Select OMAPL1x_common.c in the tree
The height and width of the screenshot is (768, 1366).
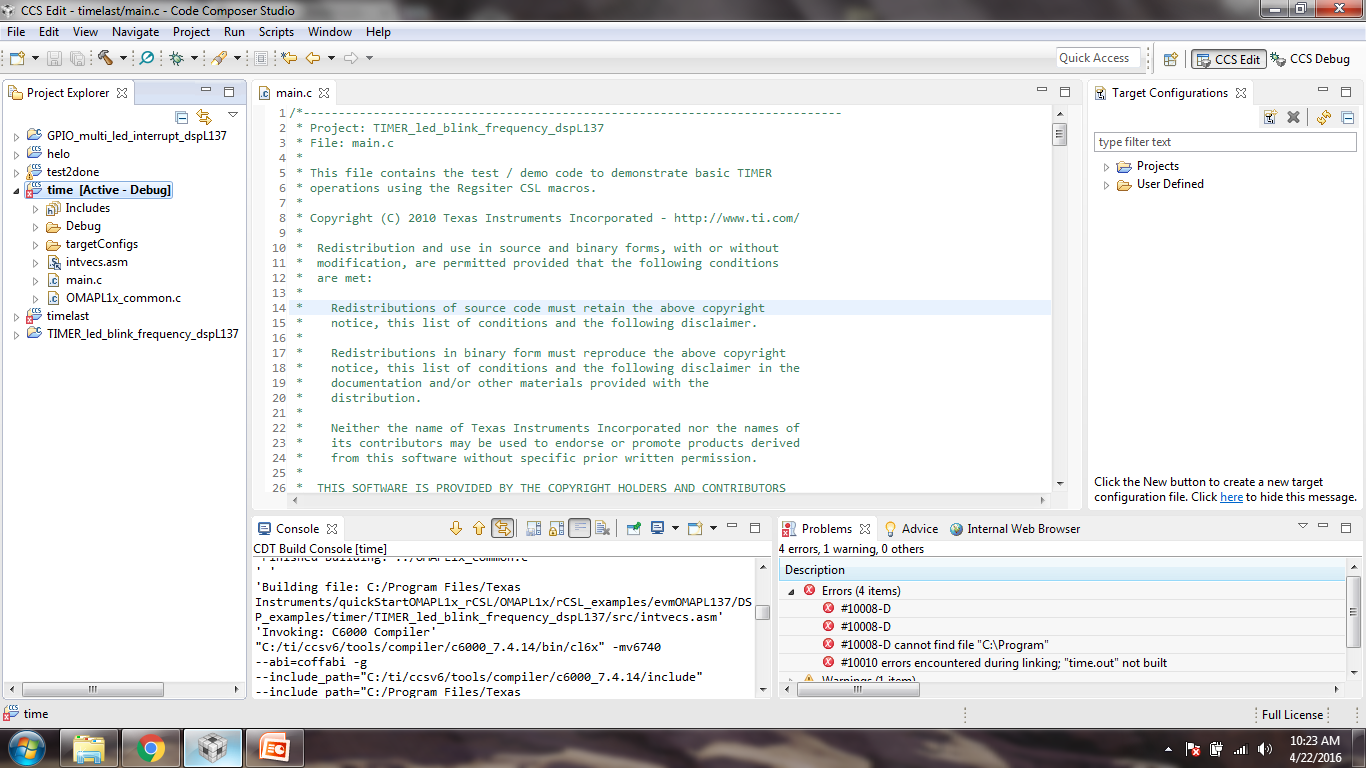[123, 298]
